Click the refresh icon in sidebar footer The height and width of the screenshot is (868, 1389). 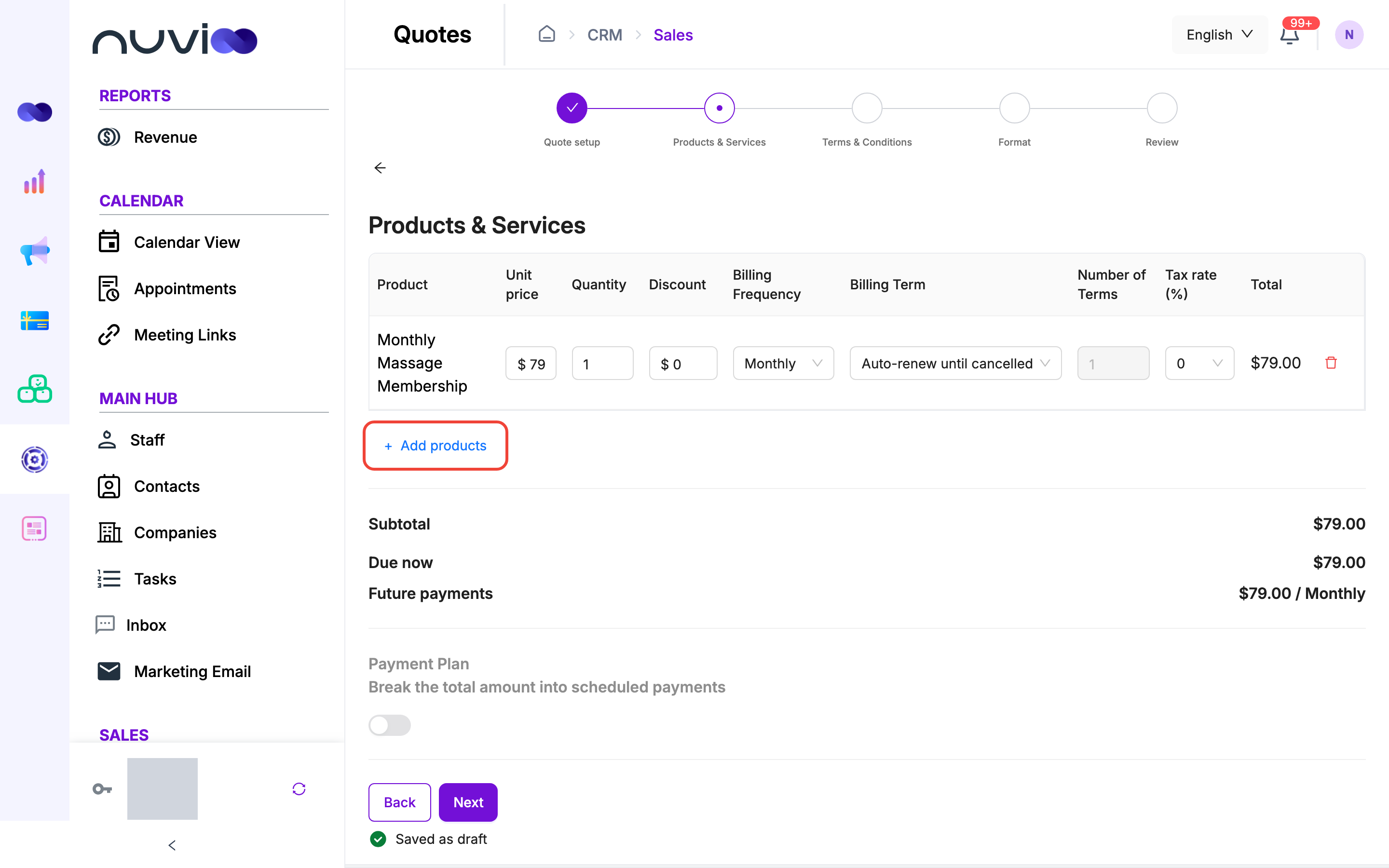pos(299,789)
